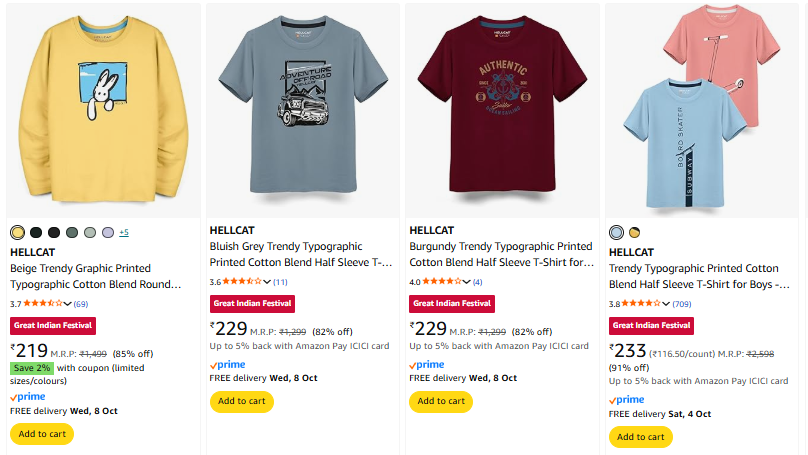This screenshot has height=455, width=808.
Task: Click the Great Indian Festival badge on the burgundy T-shirt
Action: pyautogui.click(x=452, y=303)
